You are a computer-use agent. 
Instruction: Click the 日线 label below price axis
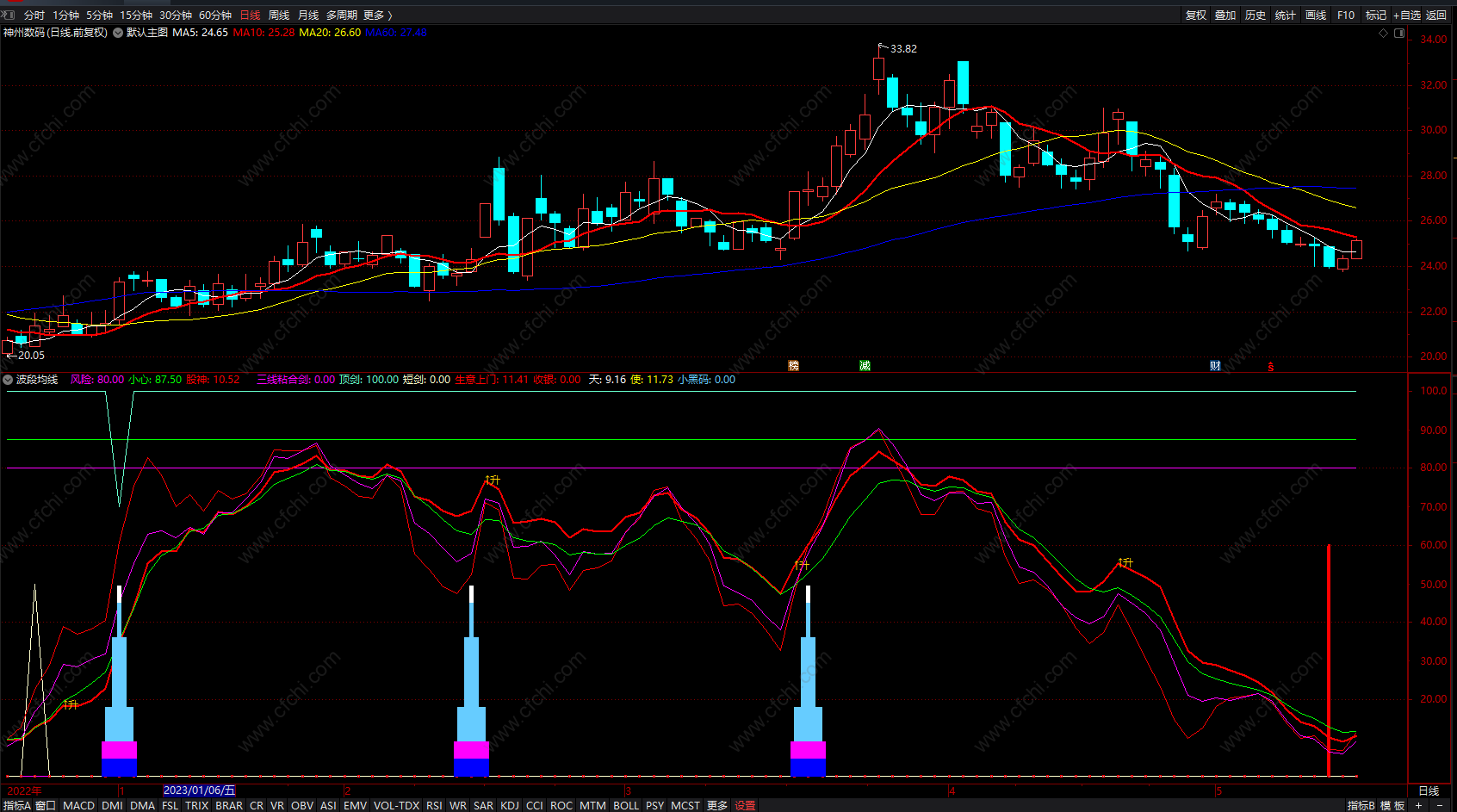point(1429,791)
